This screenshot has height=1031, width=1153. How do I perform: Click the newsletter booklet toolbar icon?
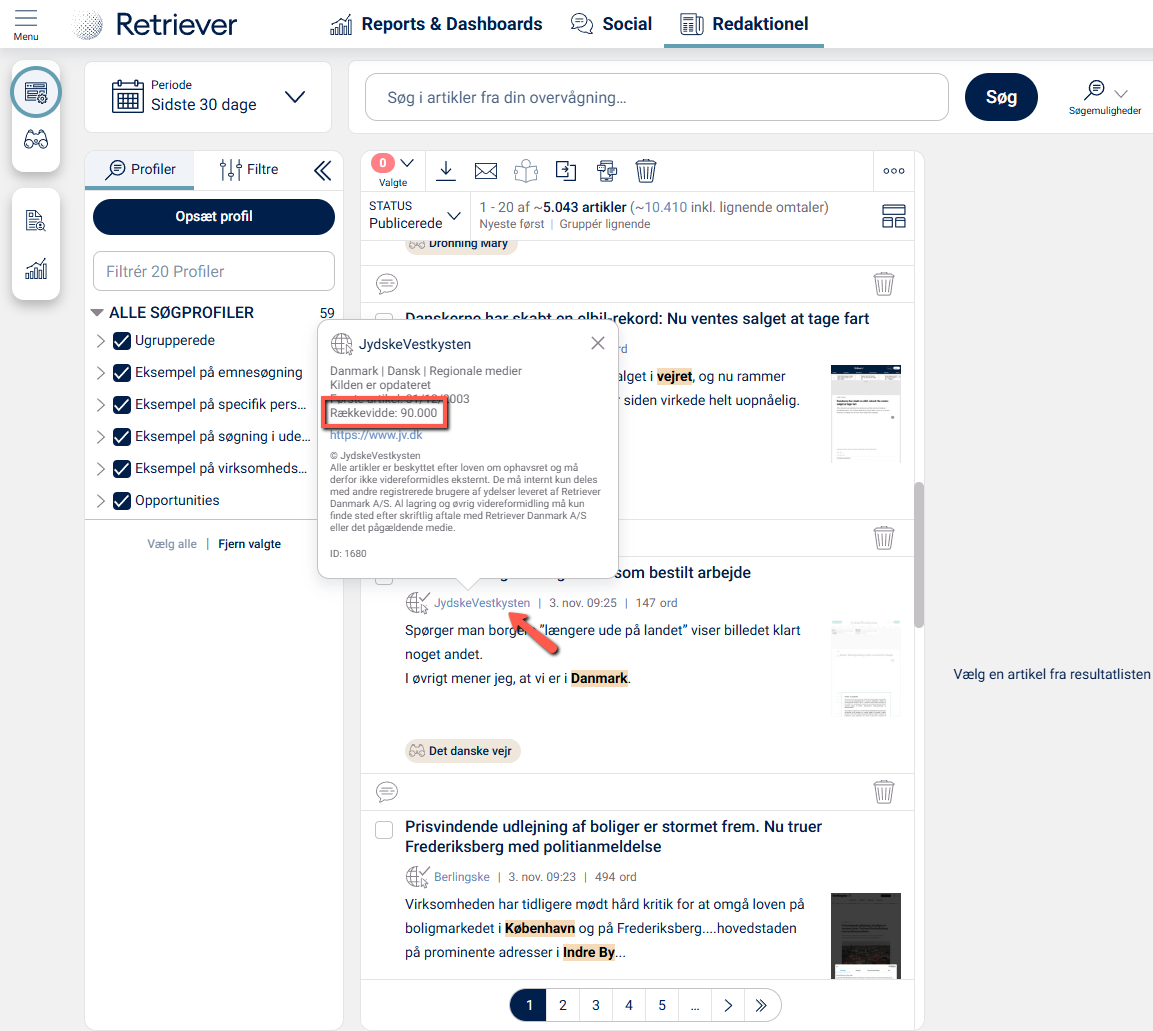pos(526,171)
